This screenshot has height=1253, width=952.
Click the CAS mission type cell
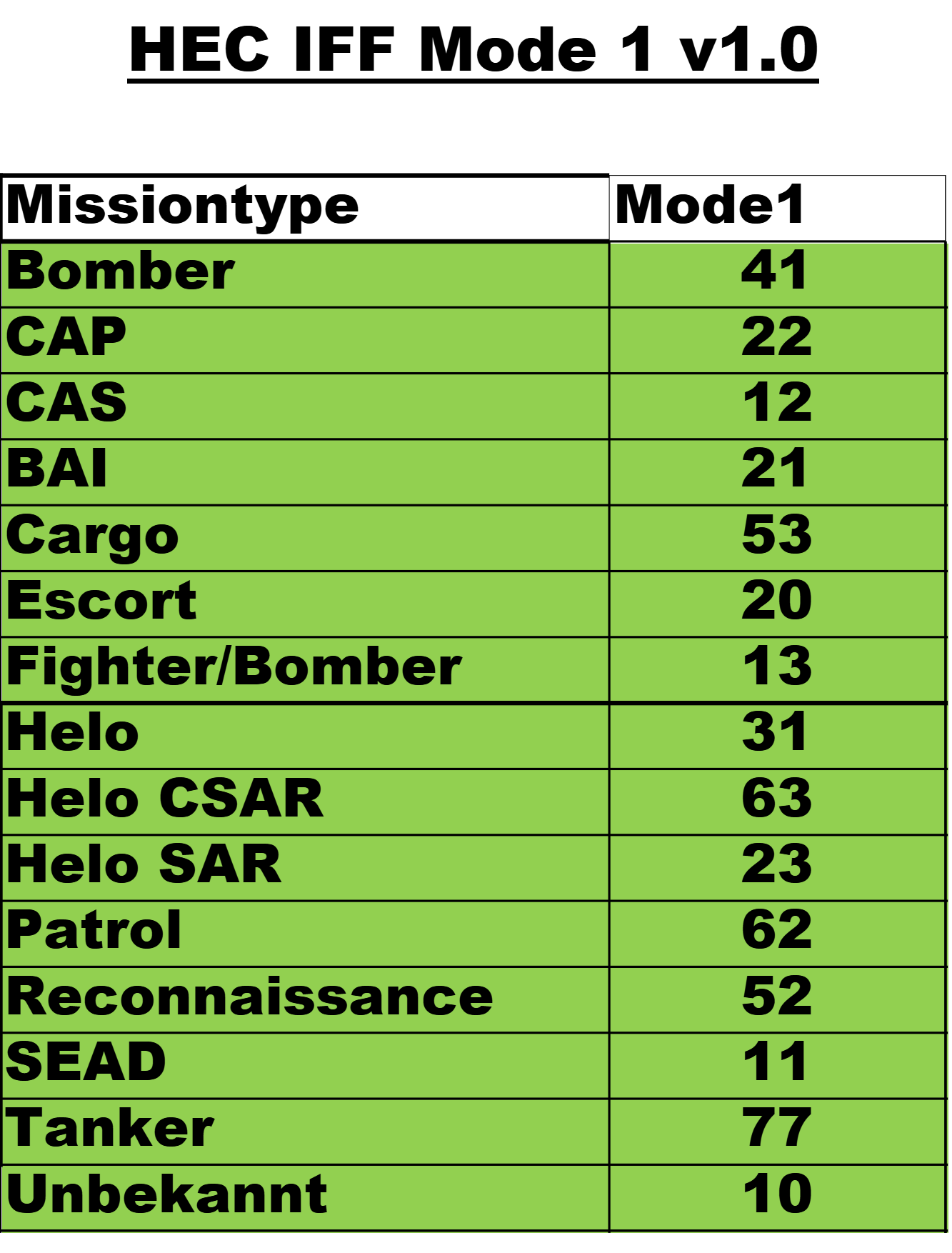[66, 404]
